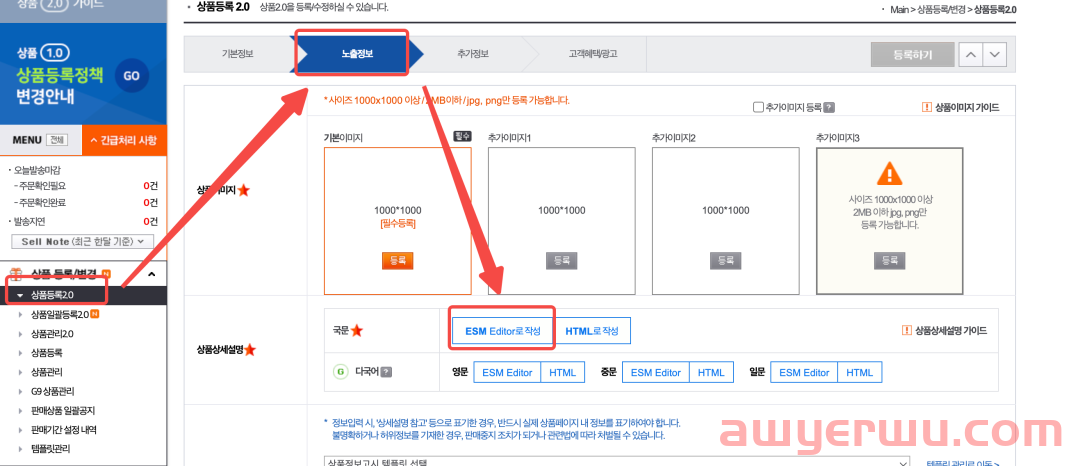1080x466 pixels.
Task: Click 템플릿 관리로 이동 link
Action: 962,463
